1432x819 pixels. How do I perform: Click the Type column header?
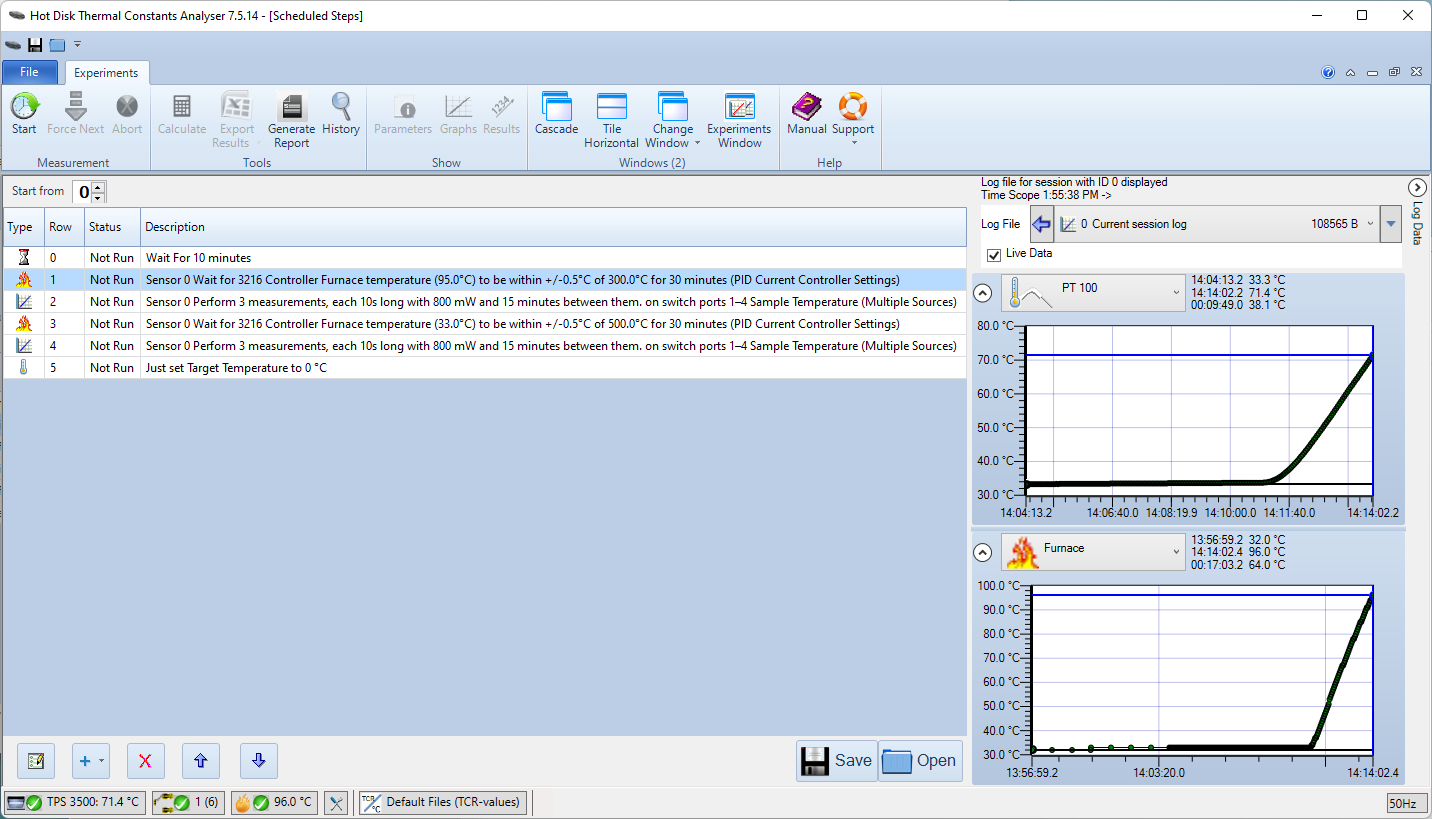click(23, 227)
